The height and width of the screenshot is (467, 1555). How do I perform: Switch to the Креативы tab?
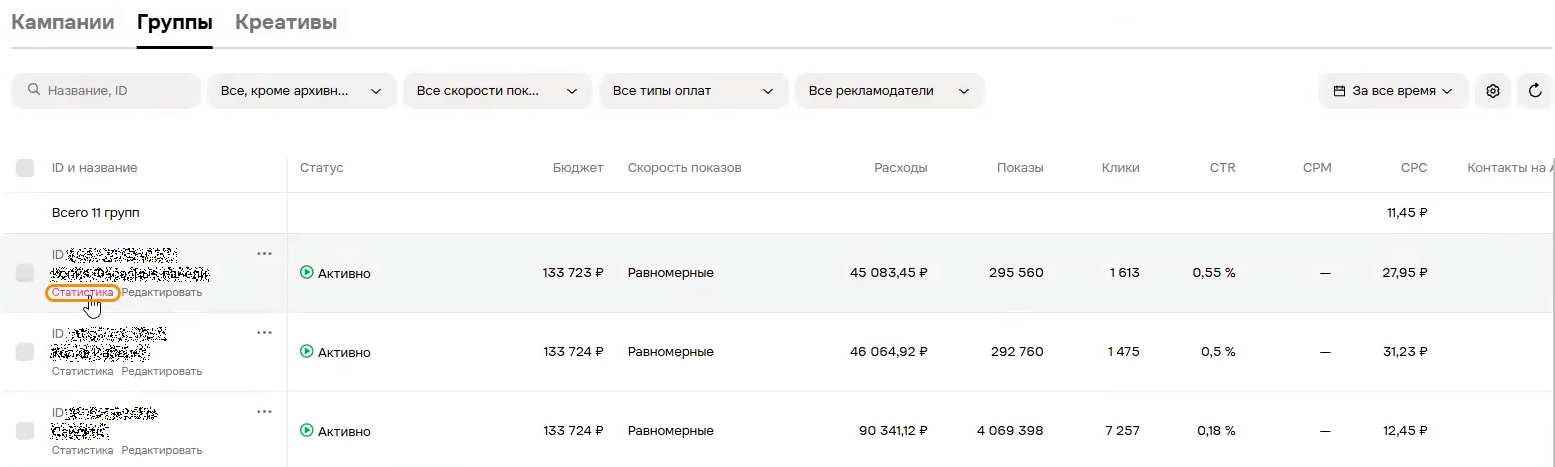(286, 22)
